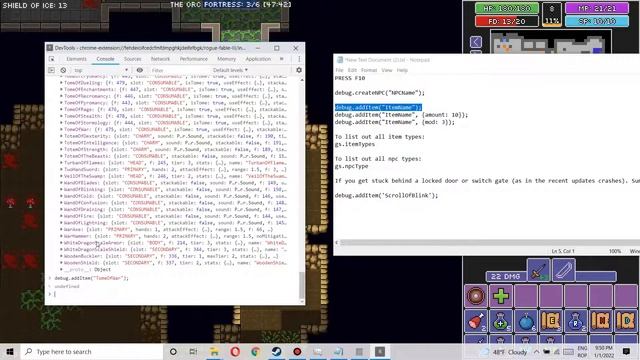Expand the WarHammer object entry

[61, 236]
